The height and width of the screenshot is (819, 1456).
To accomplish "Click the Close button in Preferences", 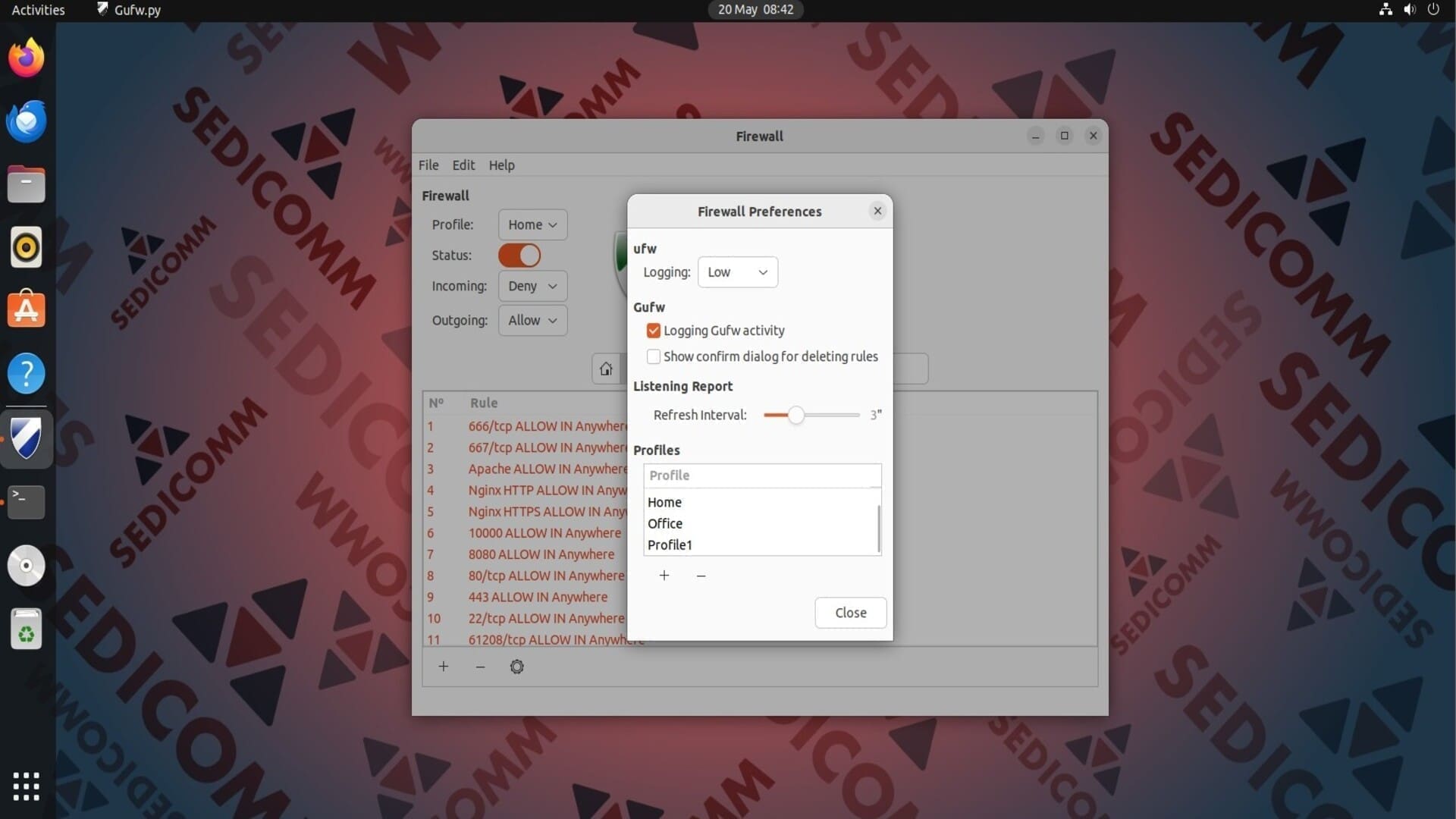I will click(850, 613).
